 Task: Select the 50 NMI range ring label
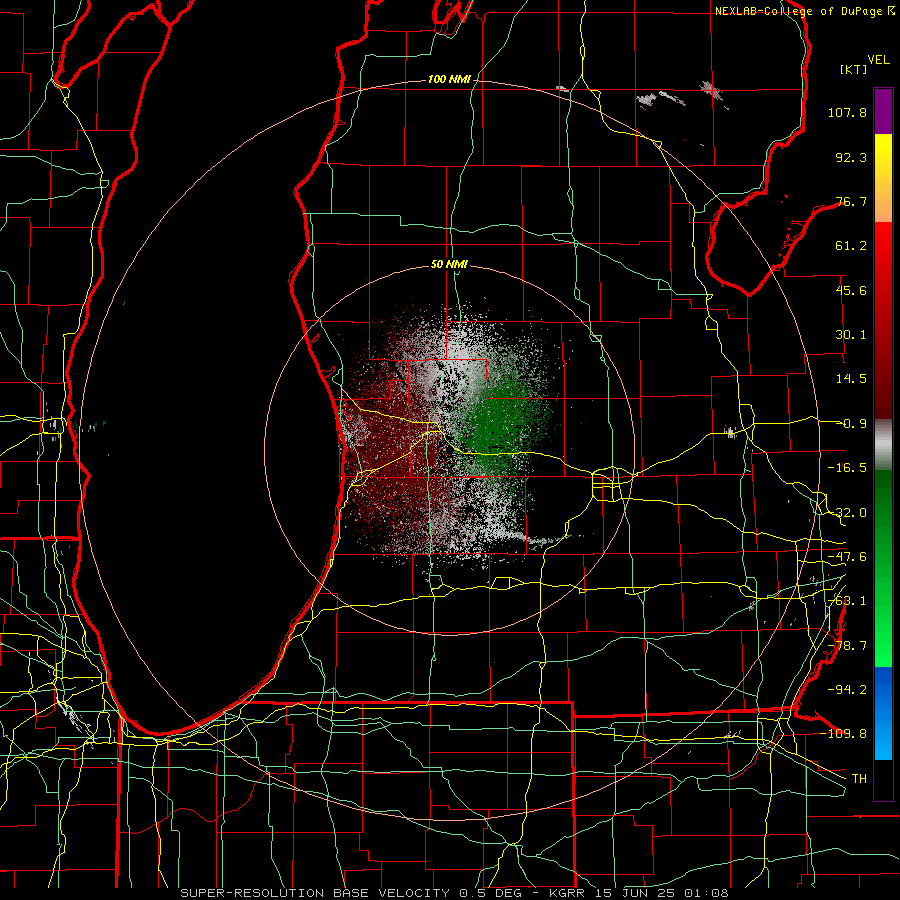449,264
